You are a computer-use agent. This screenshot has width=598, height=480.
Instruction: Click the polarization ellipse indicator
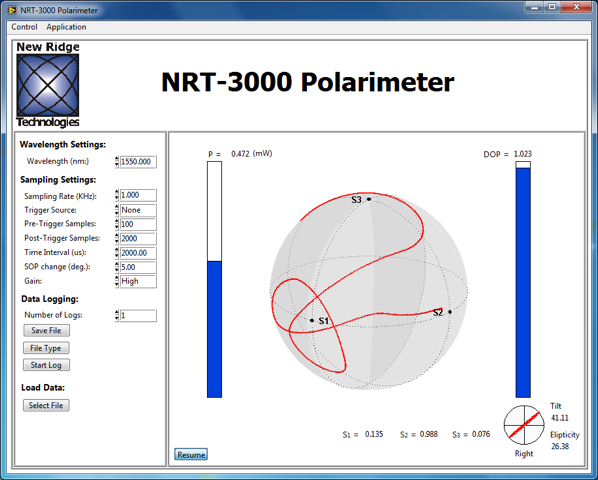[524, 425]
